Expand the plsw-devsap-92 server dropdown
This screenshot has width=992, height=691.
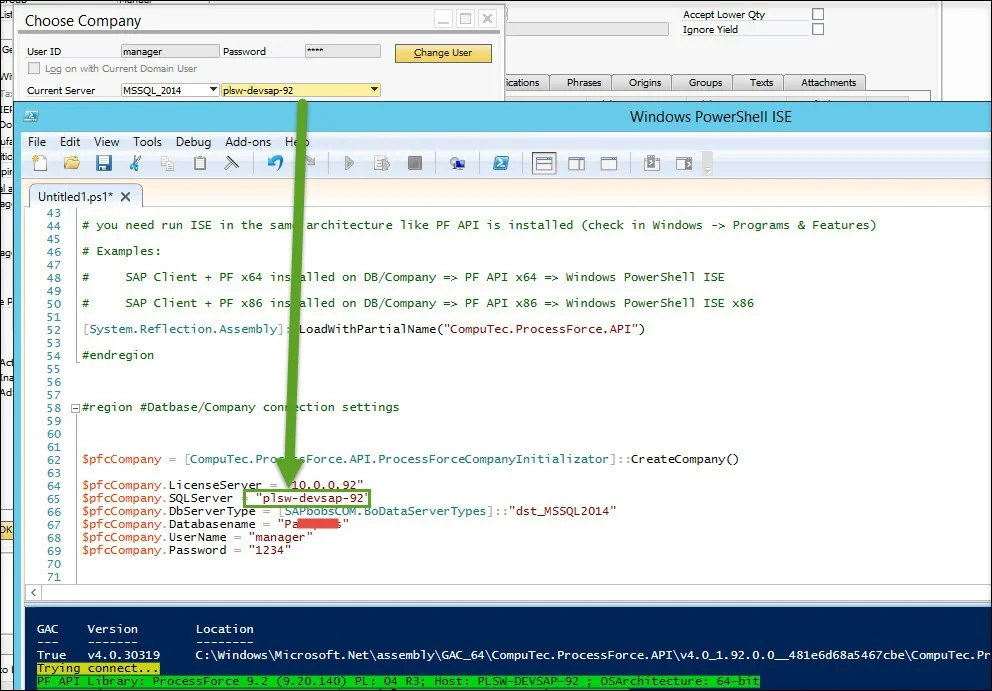(x=374, y=90)
